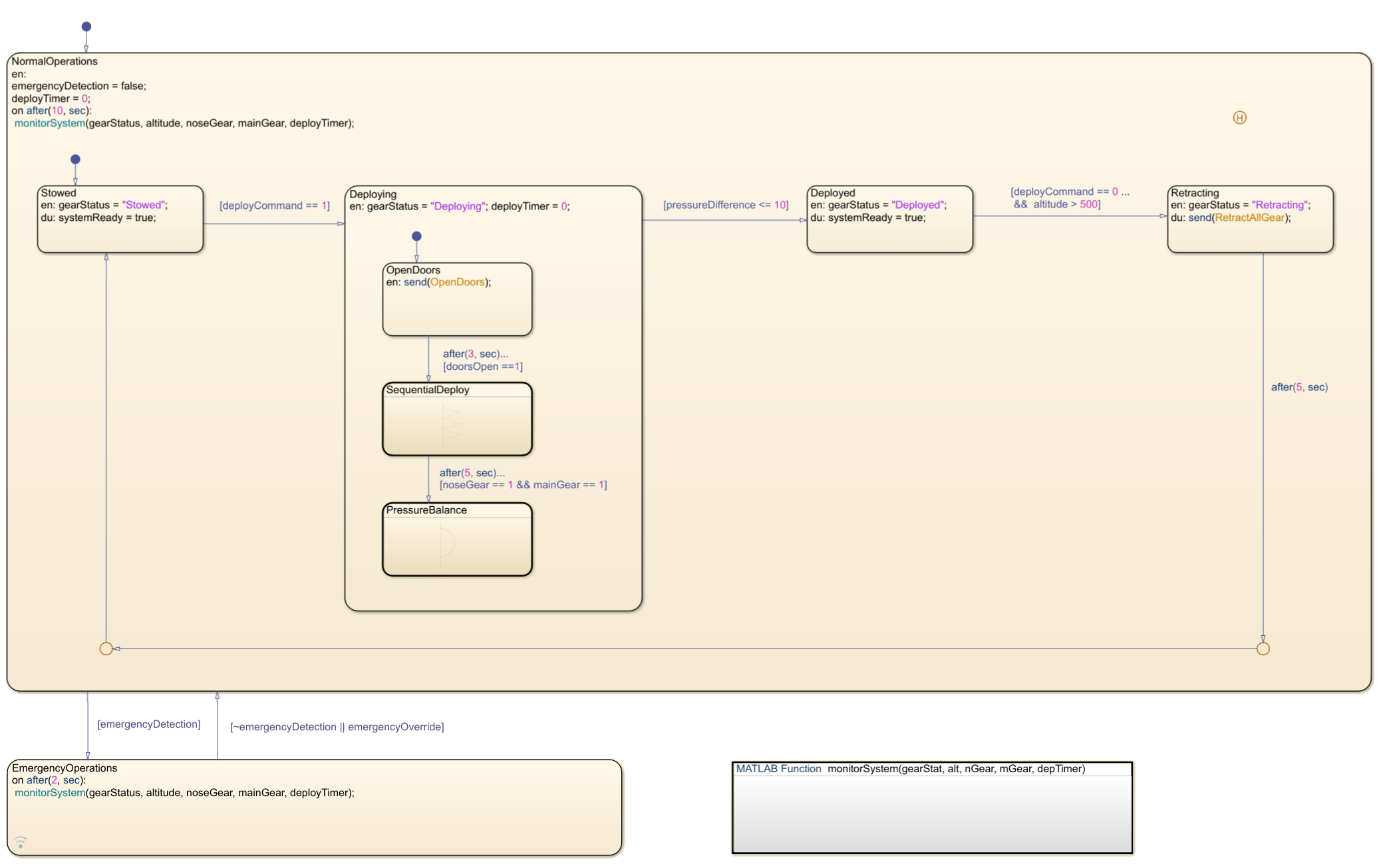Click the monitorSystem call link in EmergencyOperations
The height and width of the screenshot is (868, 1383).
50,792
